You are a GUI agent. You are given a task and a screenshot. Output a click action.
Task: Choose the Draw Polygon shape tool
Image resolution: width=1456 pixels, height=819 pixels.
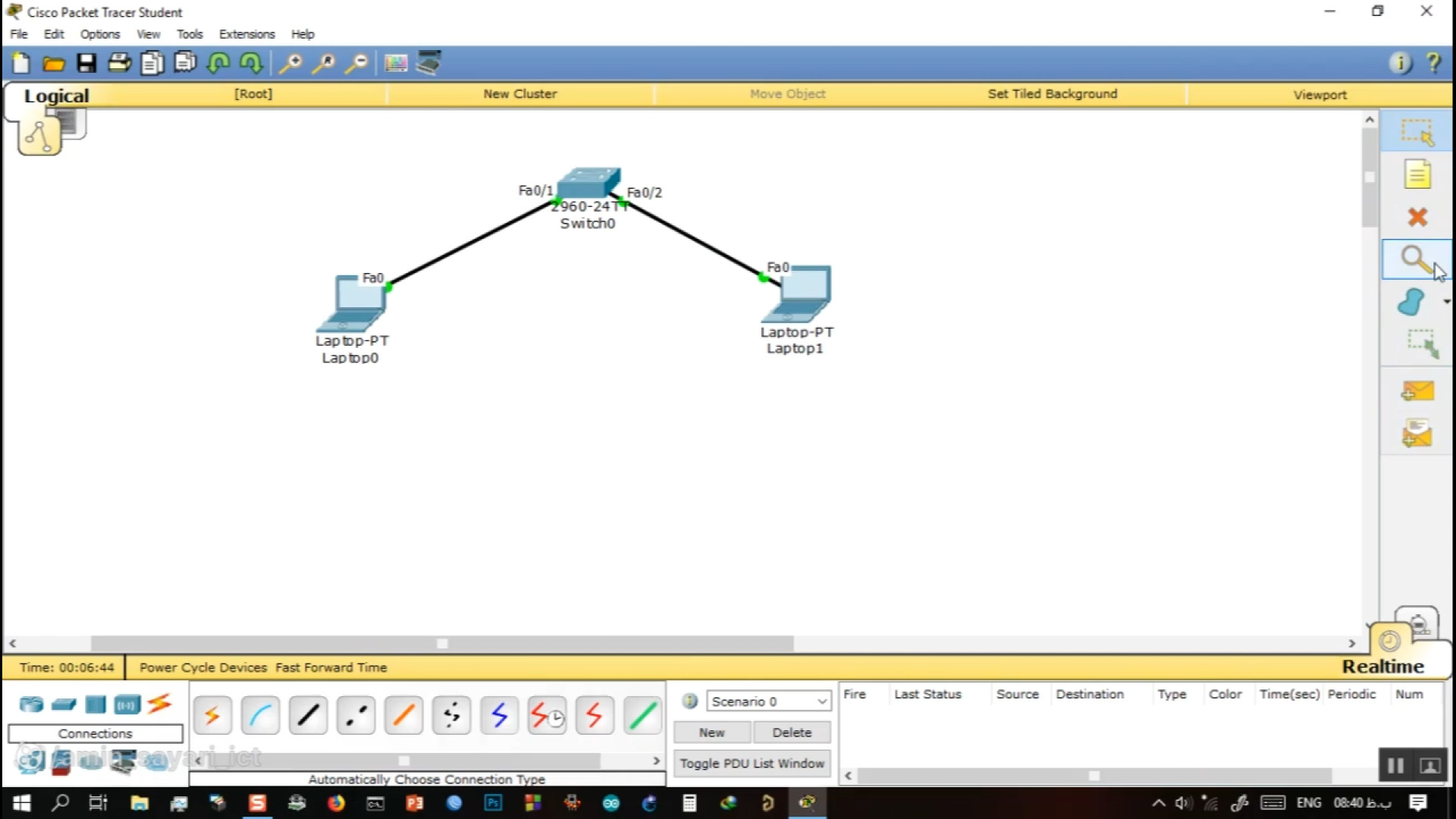tap(1411, 303)
